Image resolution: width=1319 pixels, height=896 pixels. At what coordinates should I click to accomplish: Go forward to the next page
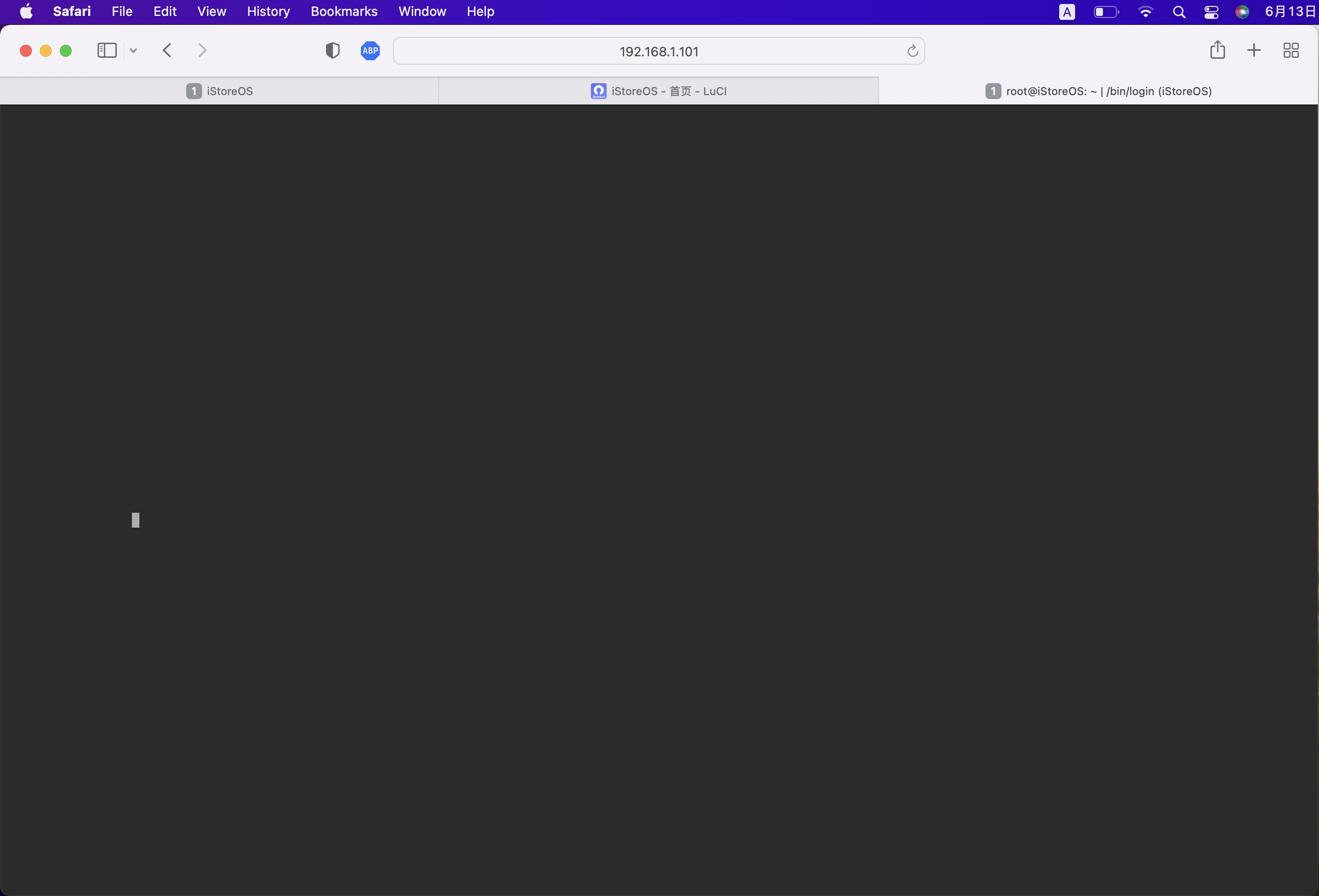click(202, 50)
